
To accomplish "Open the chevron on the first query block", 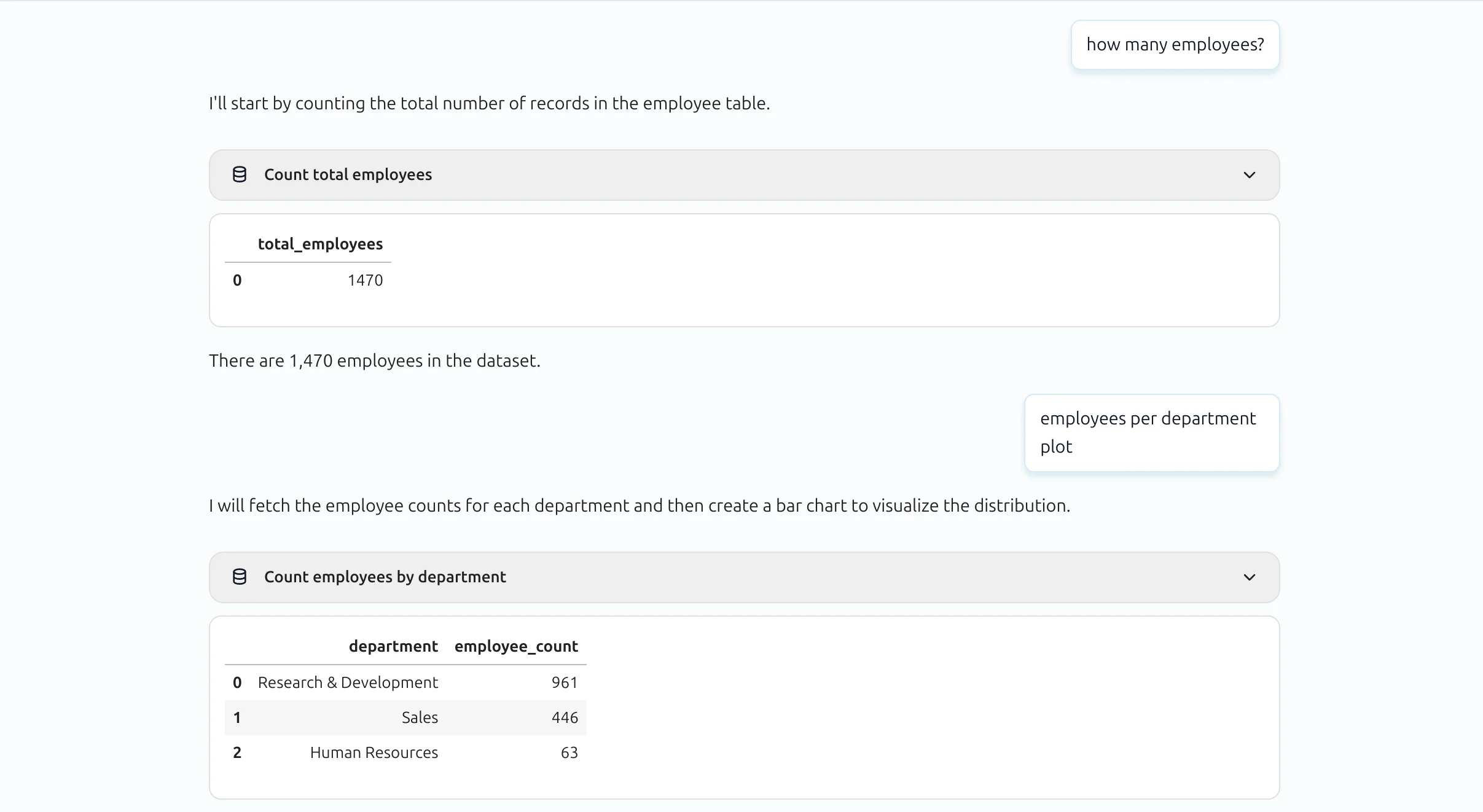I will point(1249,174).
